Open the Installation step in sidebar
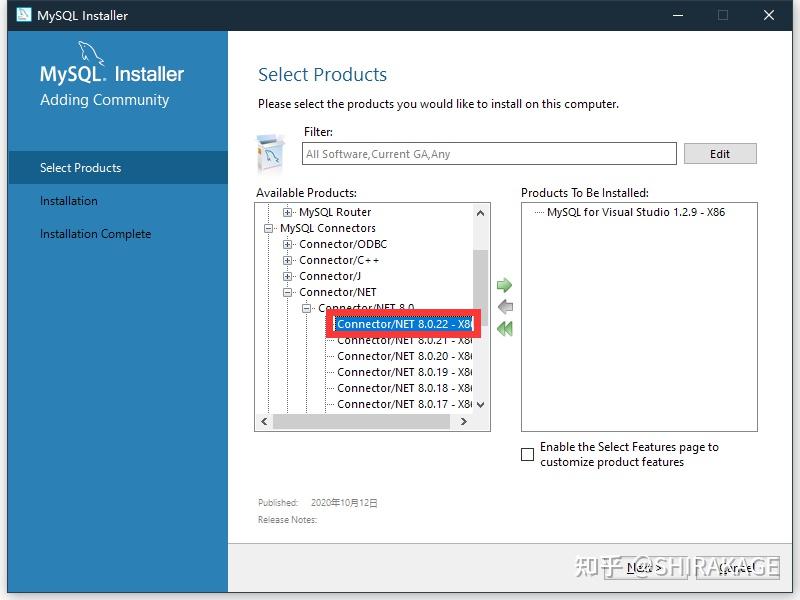This screenshot has height=600, width=800. click(68, 201)
